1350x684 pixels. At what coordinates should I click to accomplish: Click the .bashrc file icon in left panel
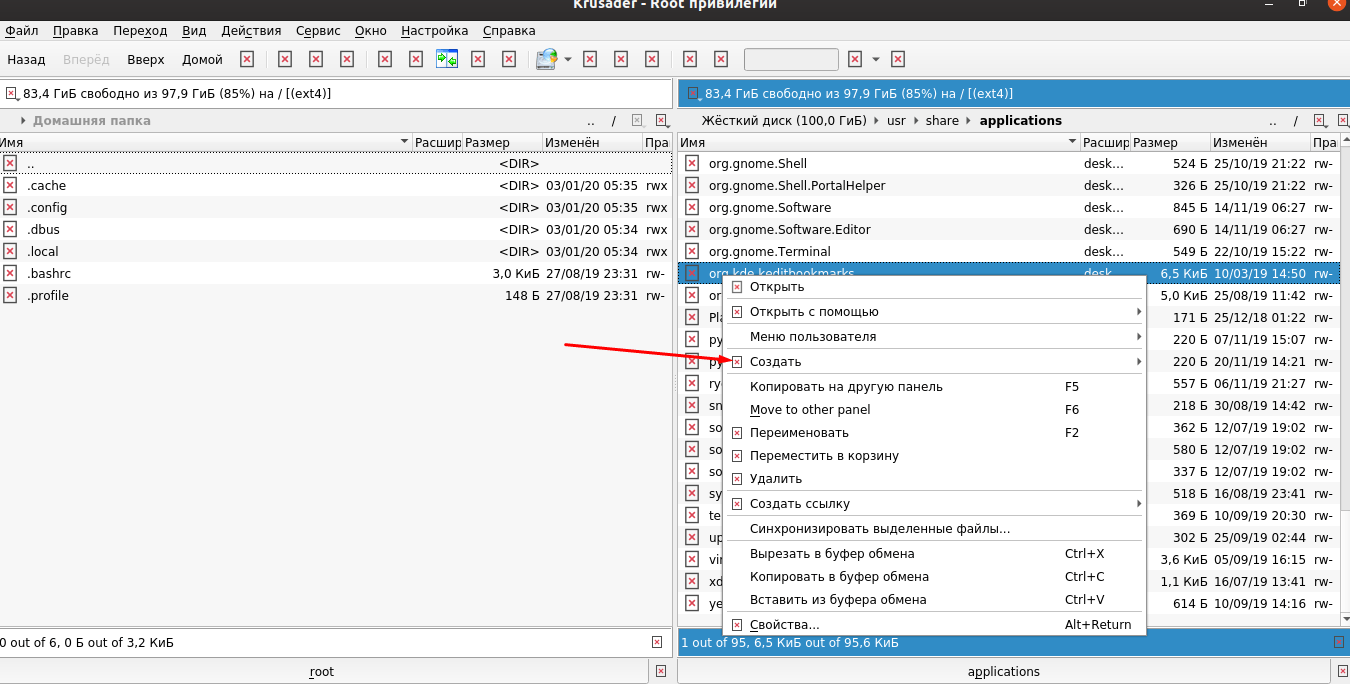coord(10,274)
